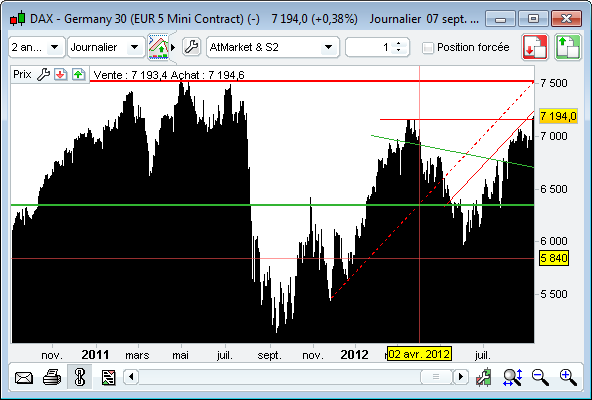Image resolution: width=592 pixels, height=400 pixels.
Task: Click the red sell order button
Action: pyautogui.click(x=535, y=47)
